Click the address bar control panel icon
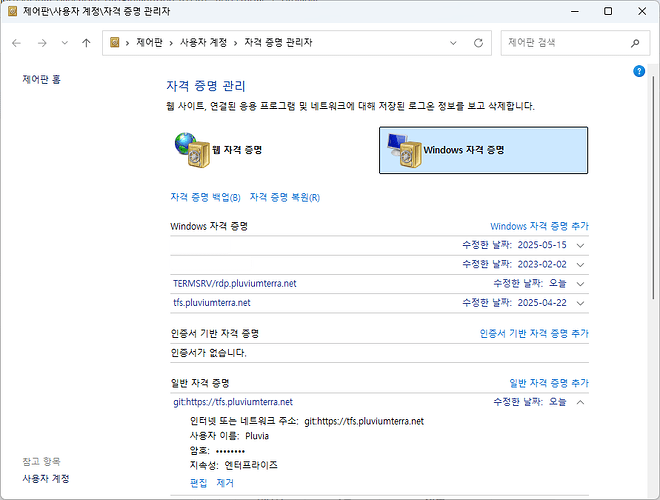Viewport: 660px width, 500px height. [114, 42]
